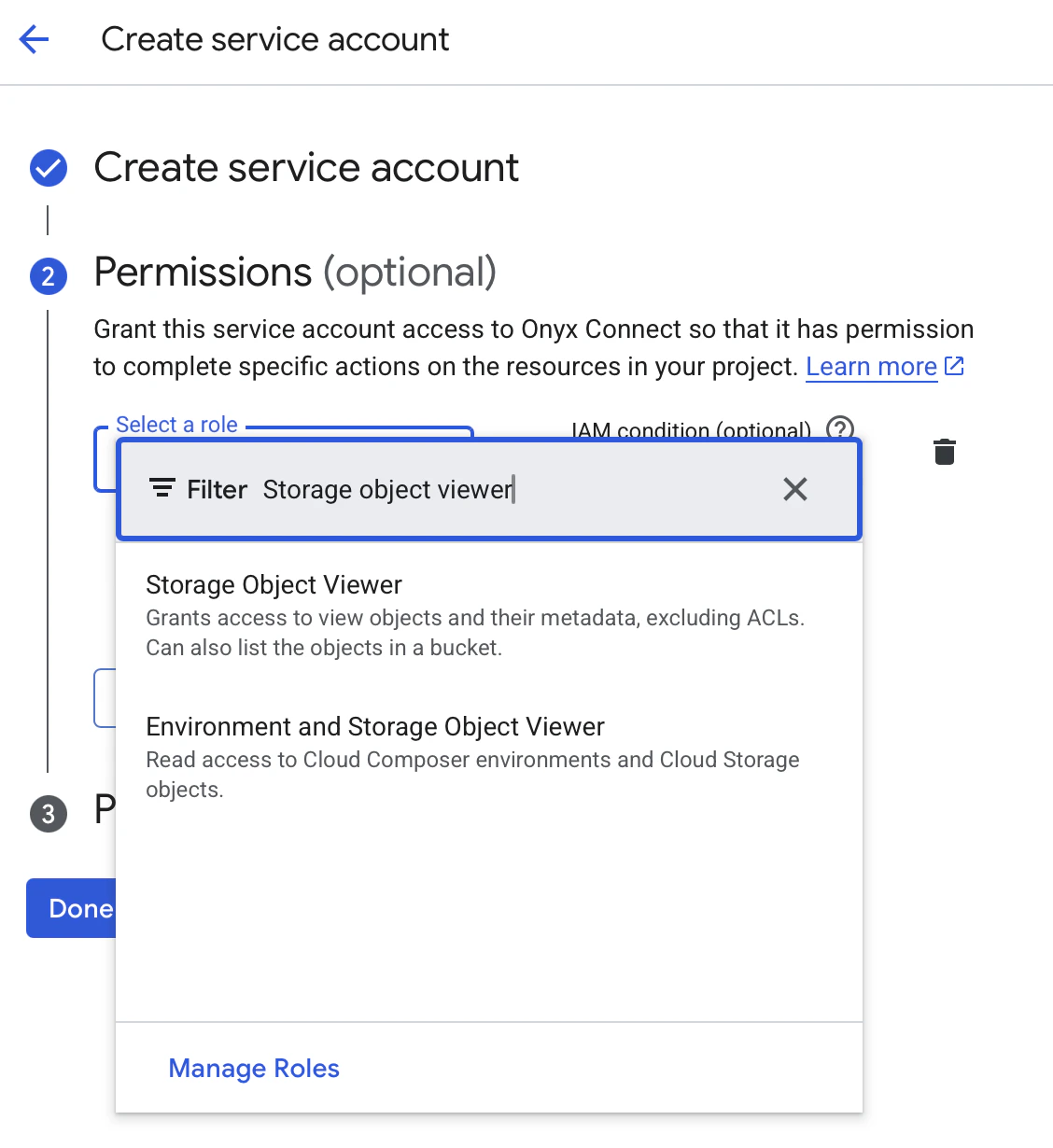Delete this role row via the trash icon

click(944, 452)
